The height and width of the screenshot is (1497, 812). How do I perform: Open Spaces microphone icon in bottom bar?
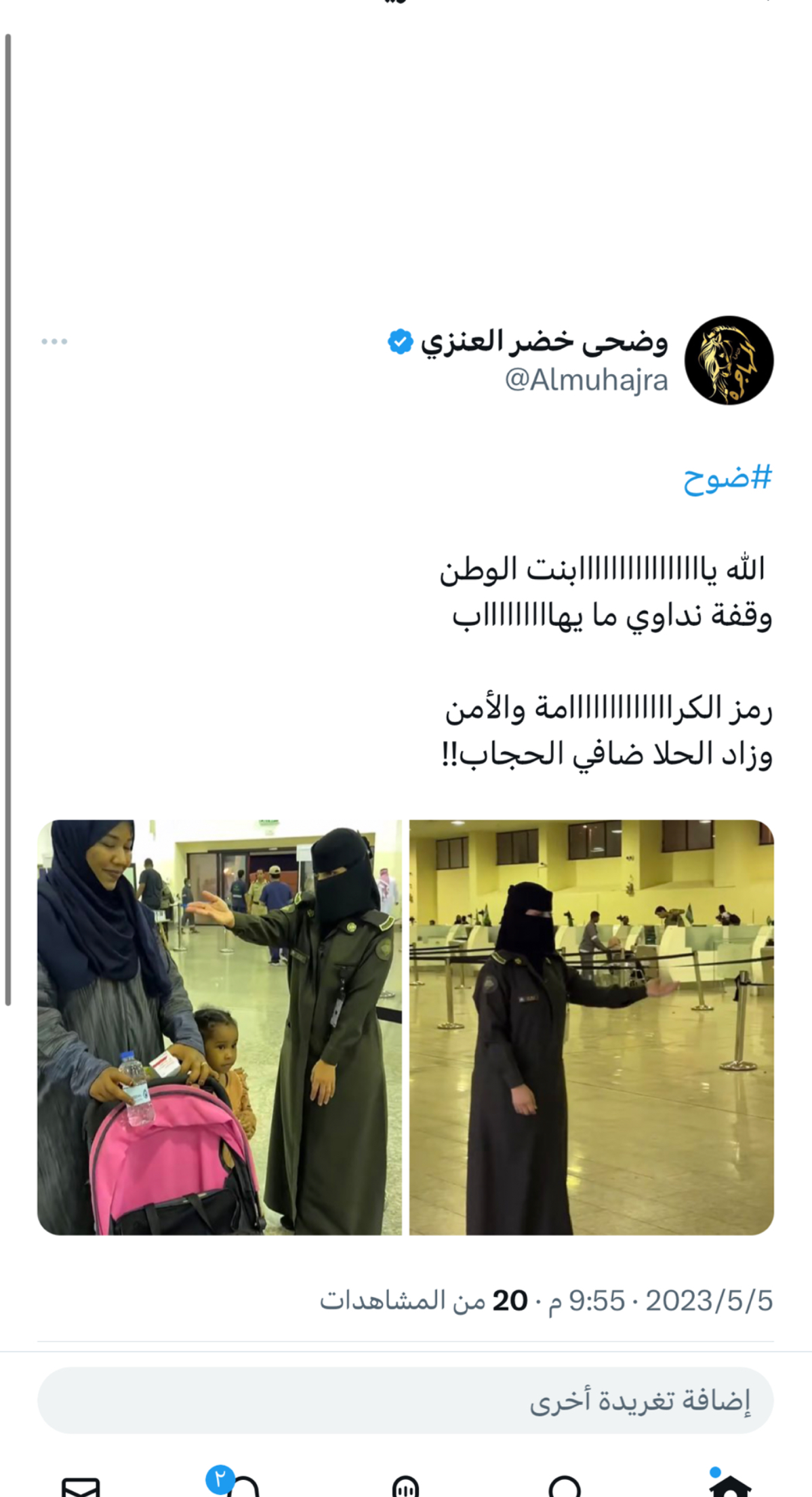(406, 1487)
